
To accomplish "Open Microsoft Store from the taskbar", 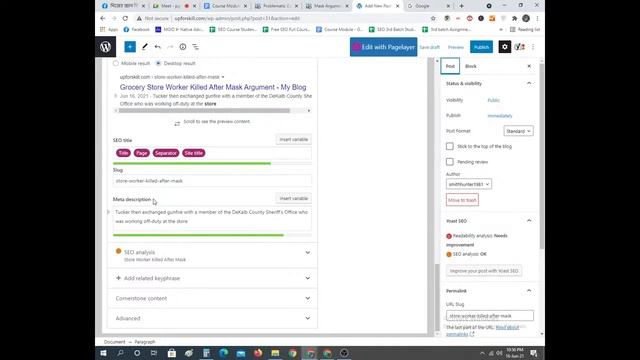I will click(x=172, y=353).
